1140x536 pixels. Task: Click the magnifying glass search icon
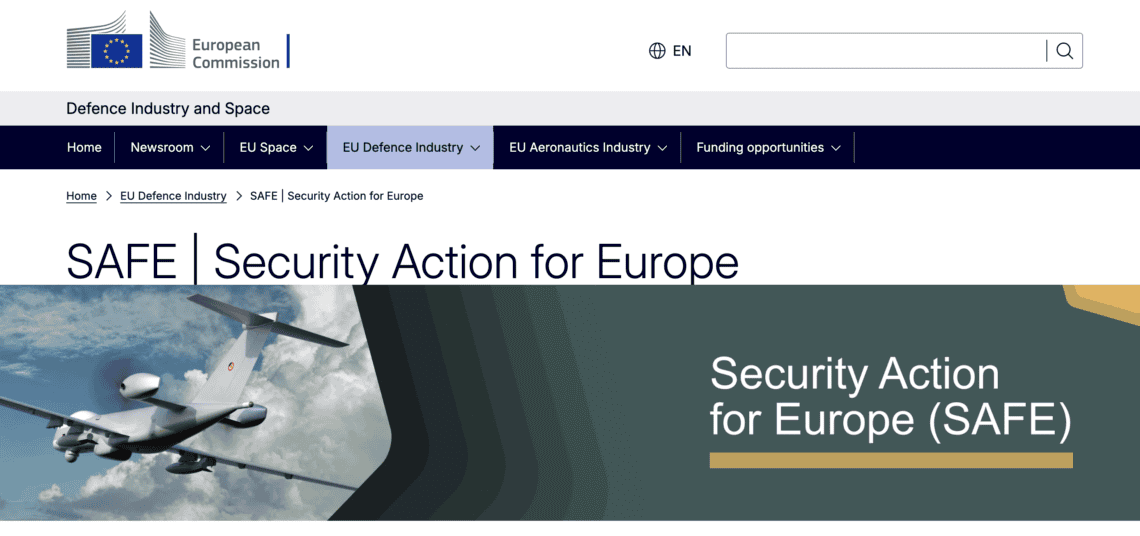click(x=1064, y=51)
